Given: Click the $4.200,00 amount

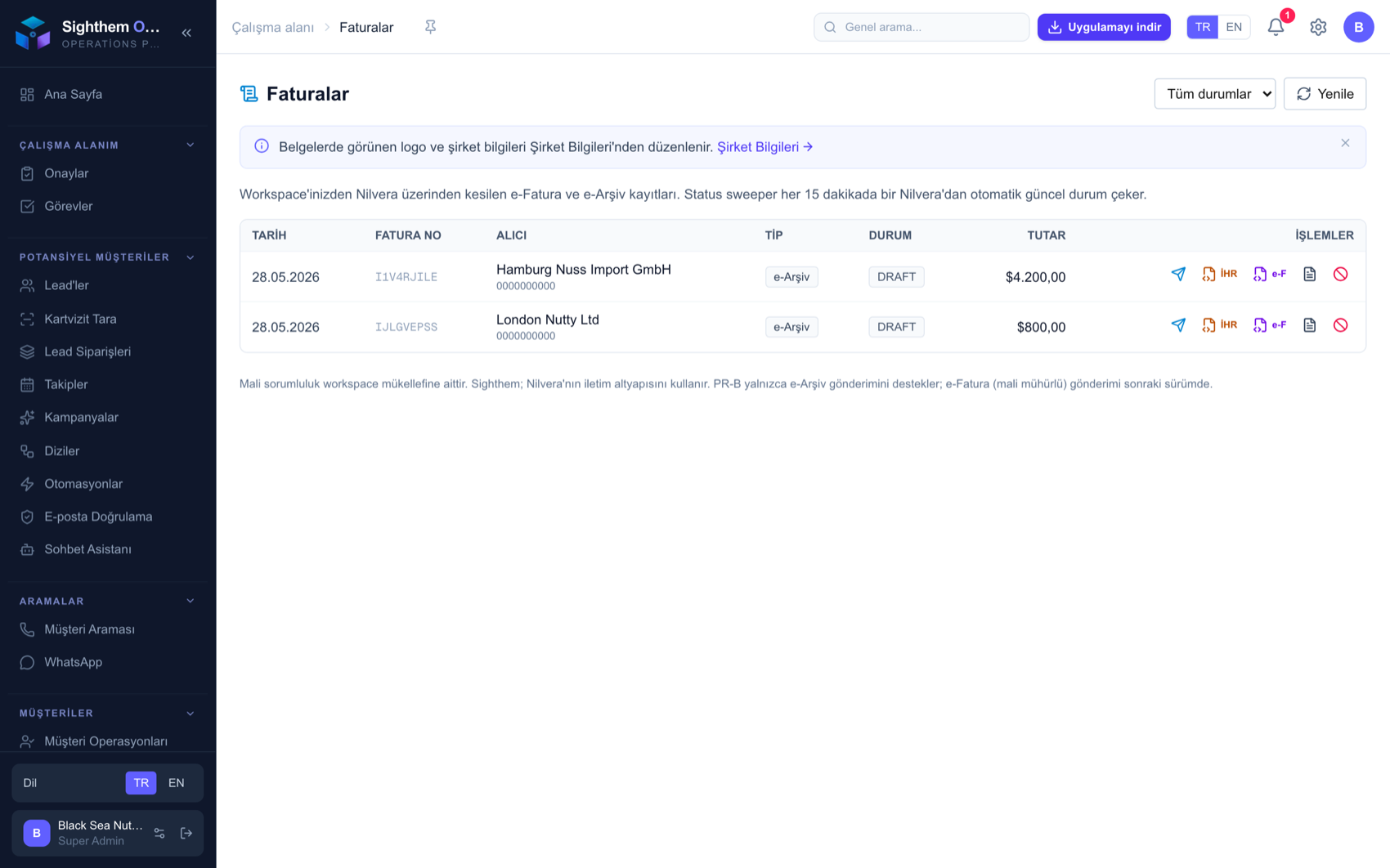Looking at the screenshot, I should click(x=1035, y=277).
